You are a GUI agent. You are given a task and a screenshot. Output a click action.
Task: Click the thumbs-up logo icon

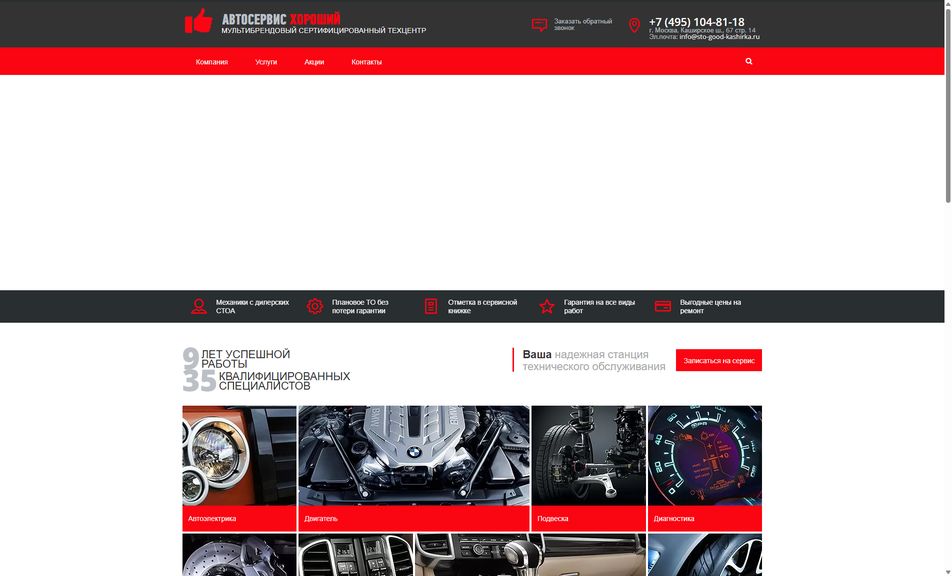[x=199, y=21]
